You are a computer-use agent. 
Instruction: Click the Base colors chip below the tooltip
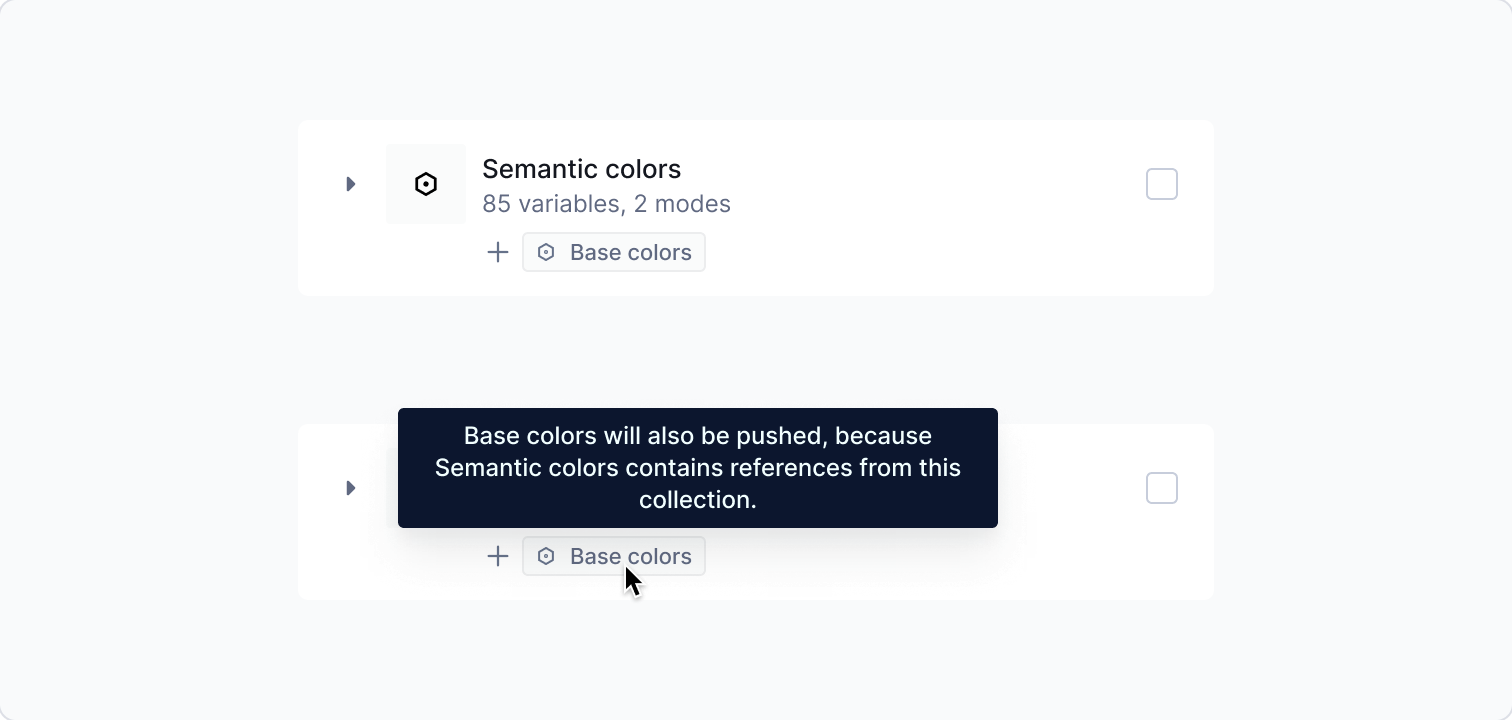[x=614, y=556]
